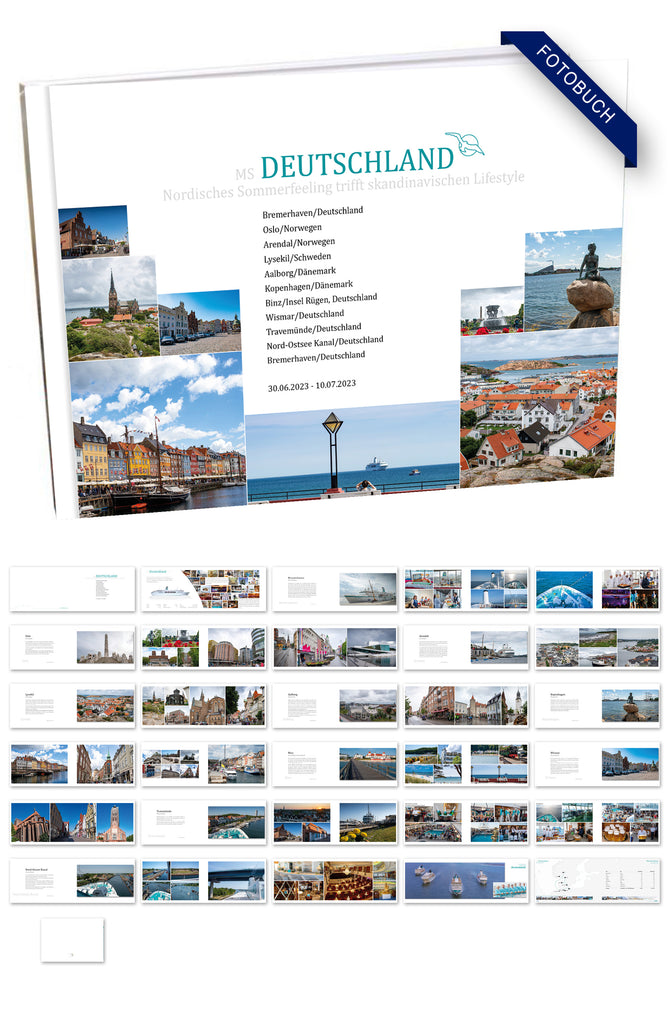
Task: Click the sunset harbor and yellow flowers spread
Action: (x=335, y=822)
